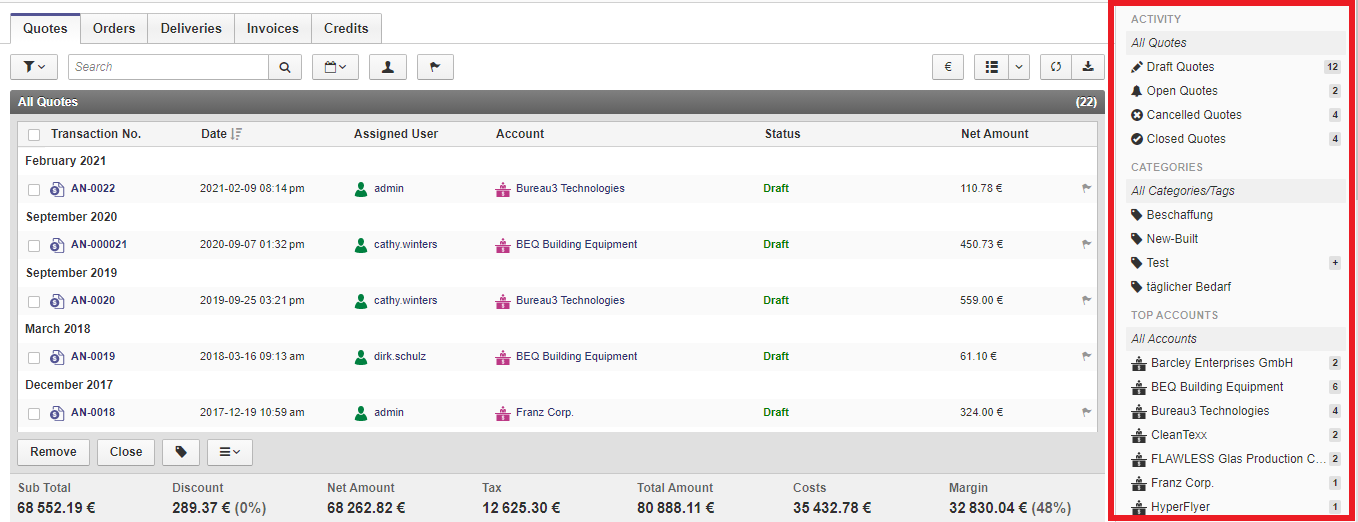Expand the list view options arrow
Viewport: 1358px width, 522px height.
(1019, 67)
